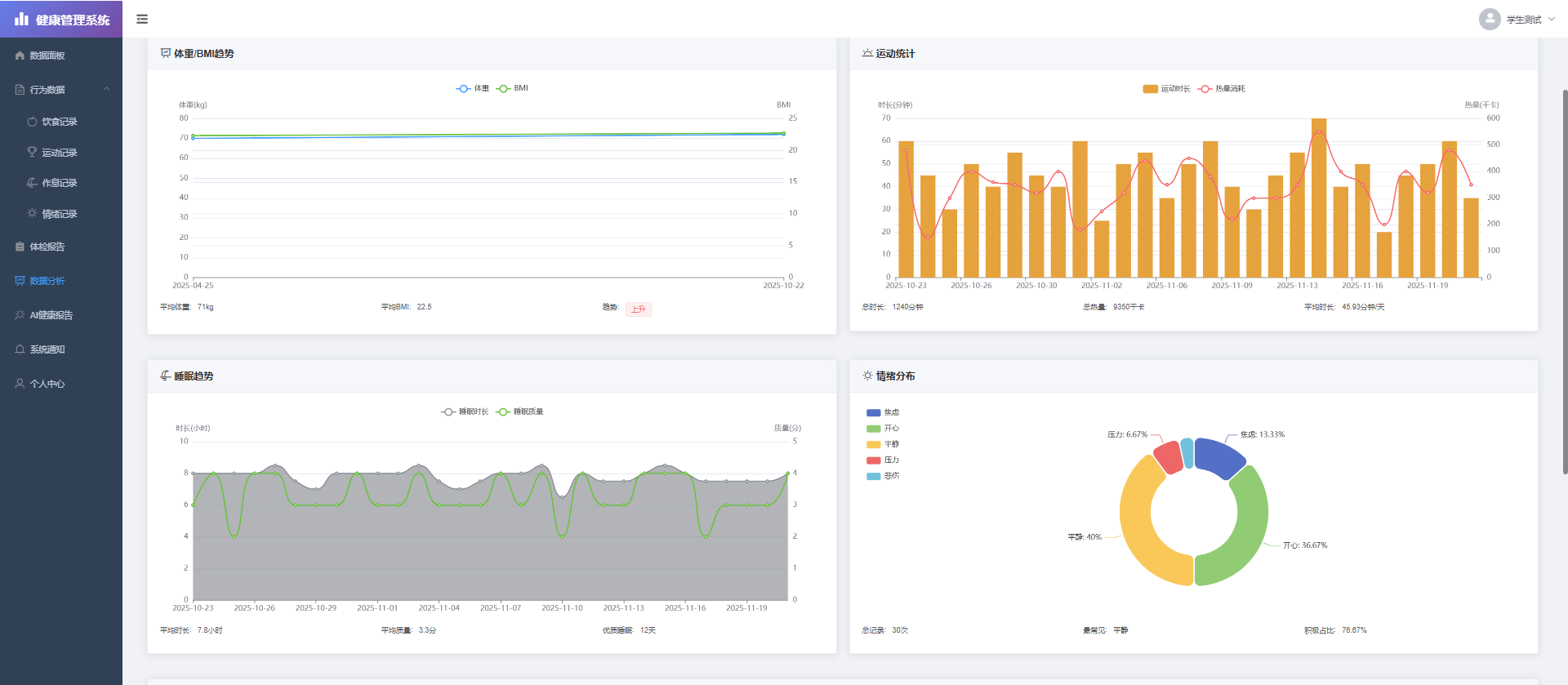Collapse the 行为数据 submenu

tap(61, 90)
